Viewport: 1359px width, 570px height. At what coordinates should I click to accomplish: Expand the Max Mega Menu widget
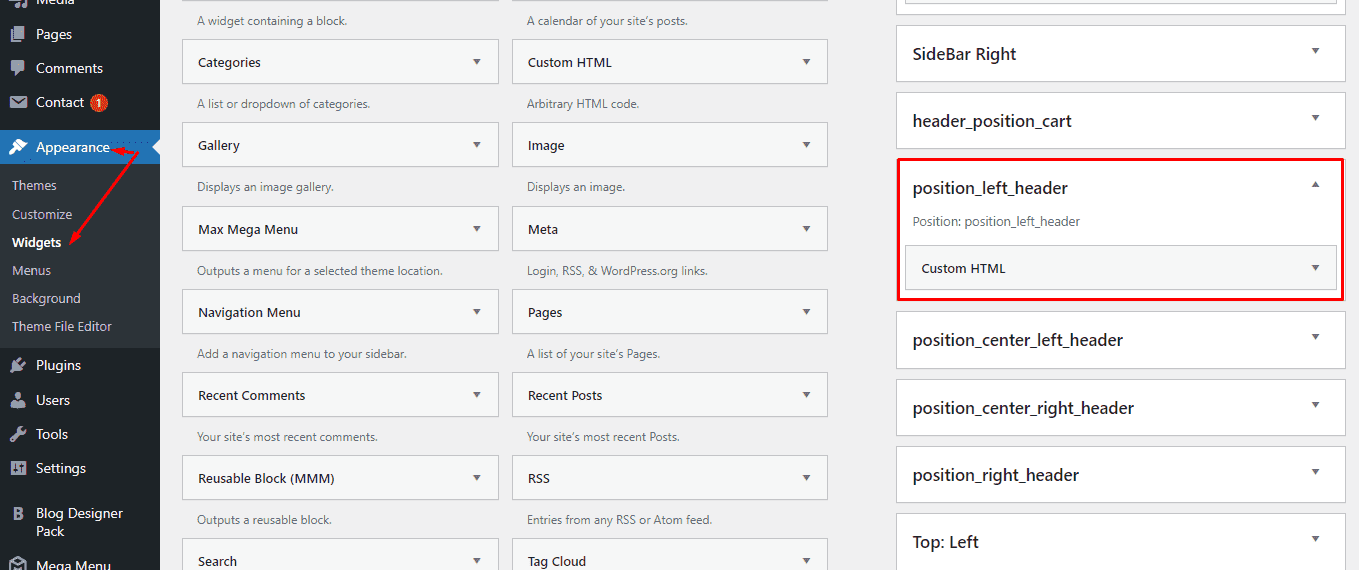tap(476, 229)
